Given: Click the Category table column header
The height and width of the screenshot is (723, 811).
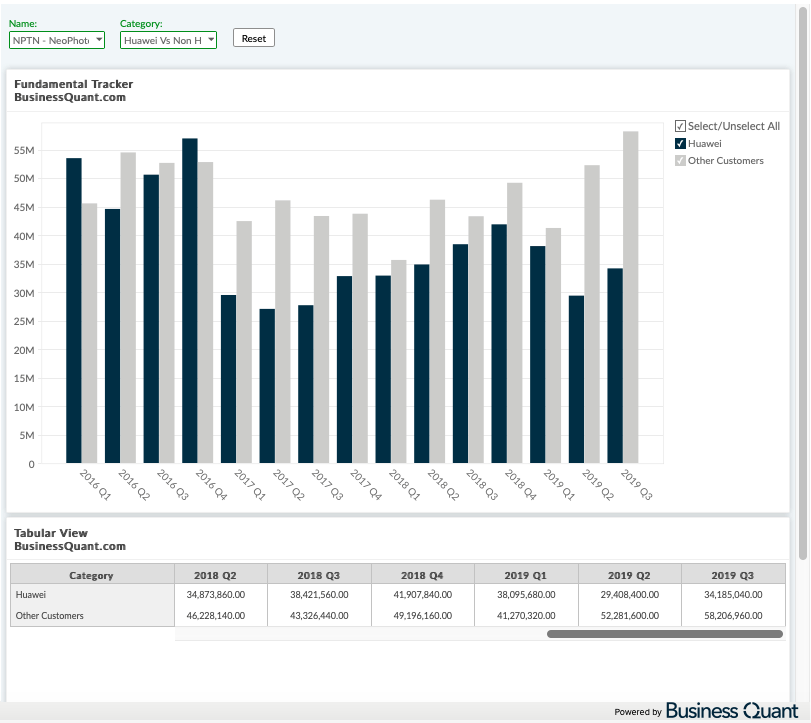Looking at the screenshot, I should (92, 575).
